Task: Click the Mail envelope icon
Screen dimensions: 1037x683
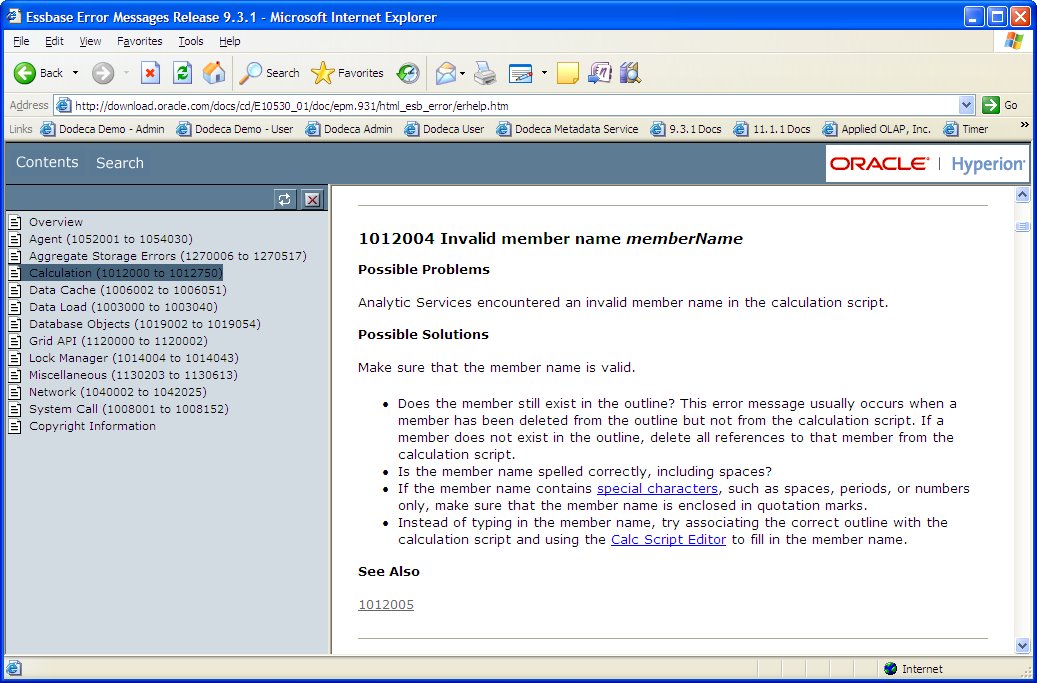Action: (446, 73)
